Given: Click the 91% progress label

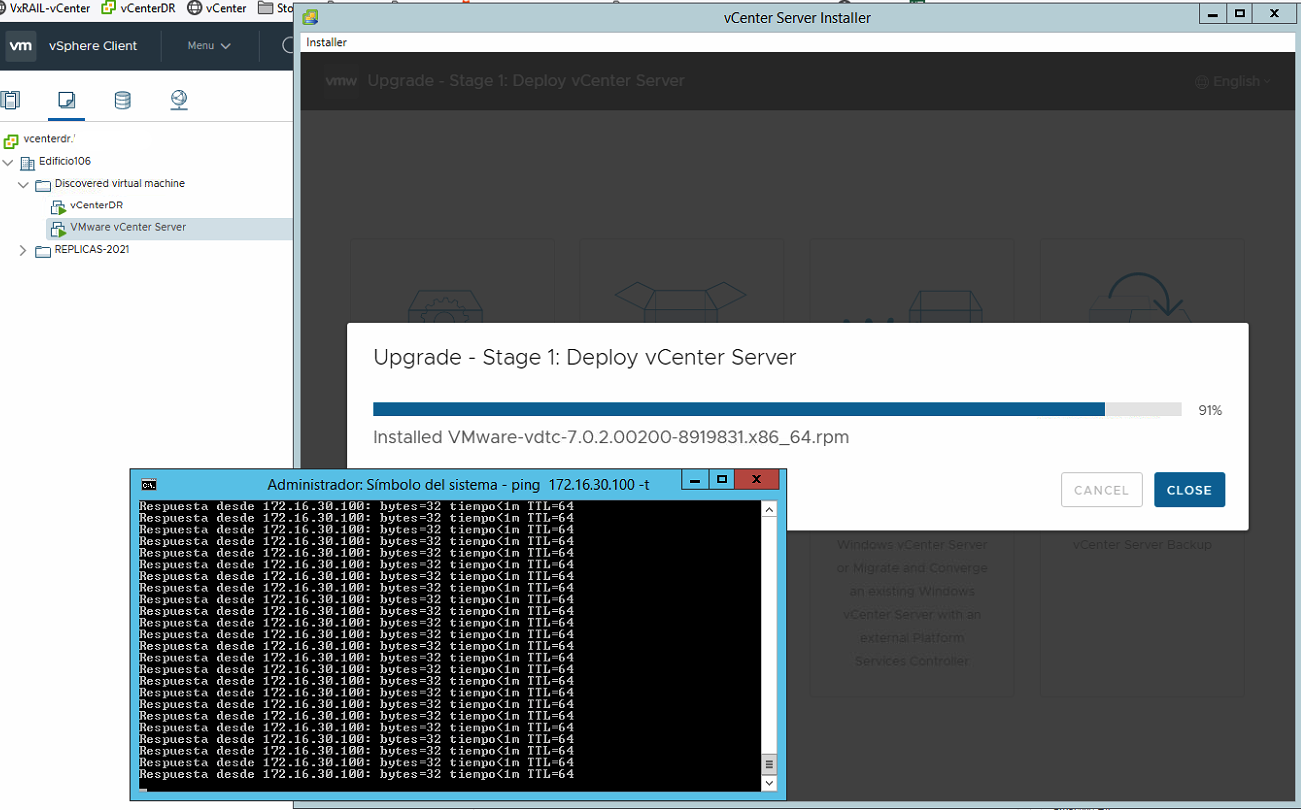Looking at the screenshot, I should coord(1210,410).
